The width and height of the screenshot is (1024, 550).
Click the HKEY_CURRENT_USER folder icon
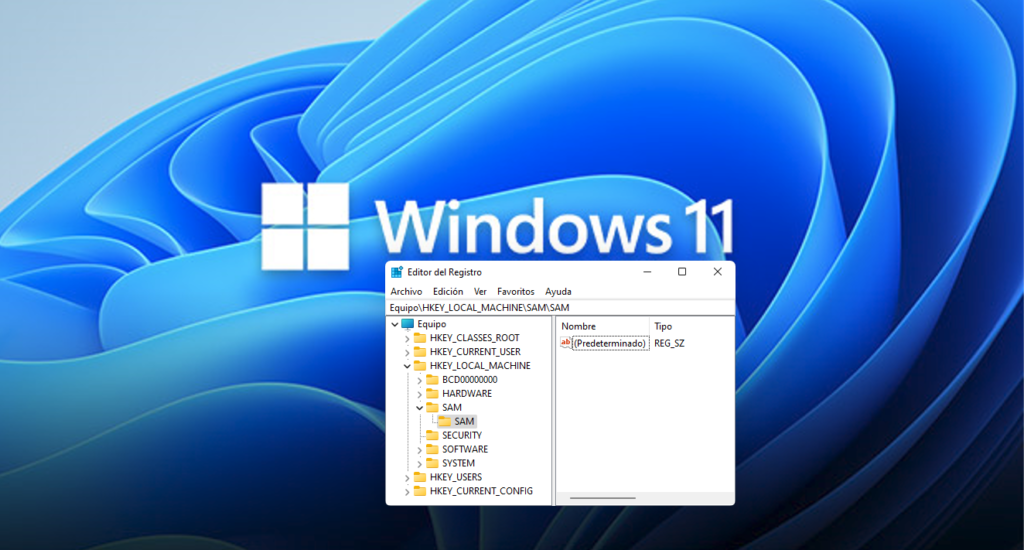(420, 351)
